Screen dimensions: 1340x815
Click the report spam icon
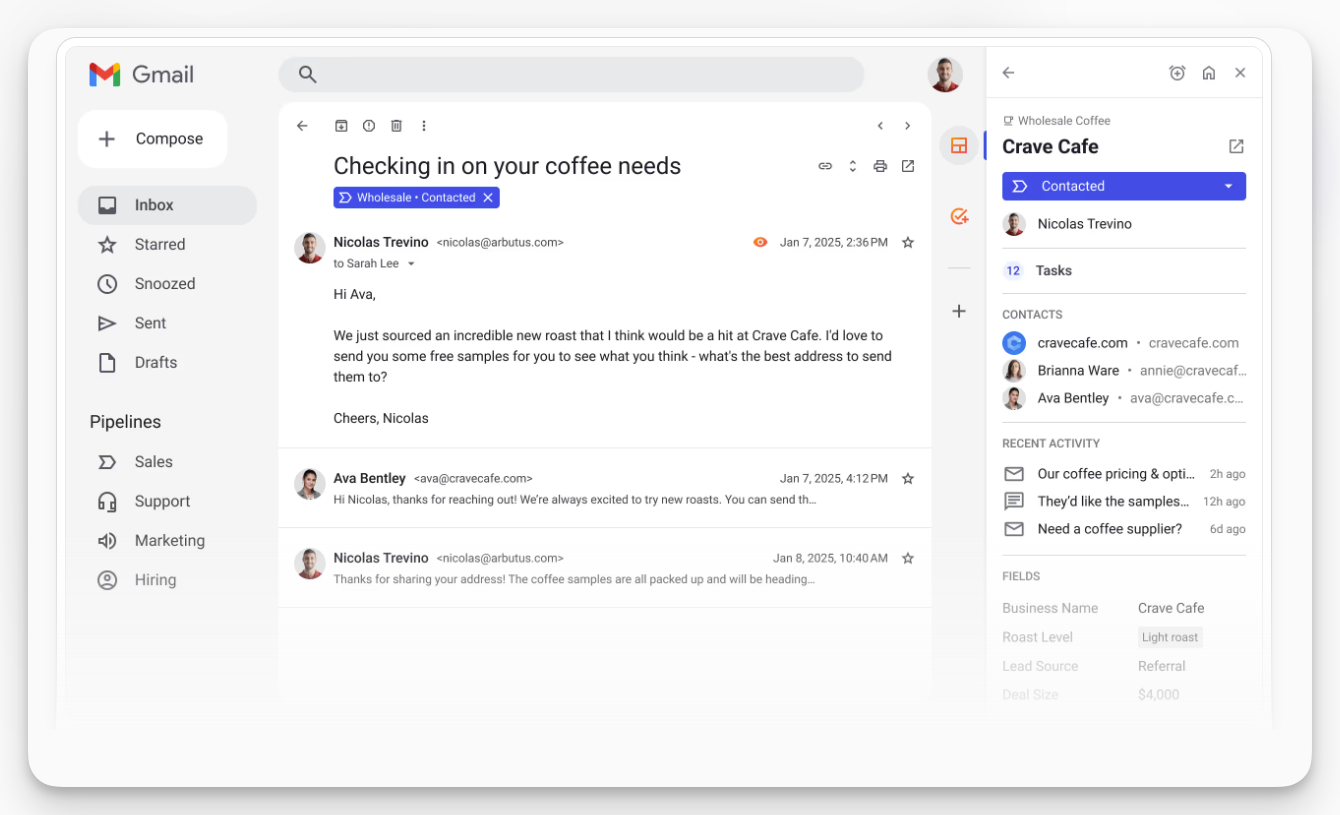pos(369,126)
